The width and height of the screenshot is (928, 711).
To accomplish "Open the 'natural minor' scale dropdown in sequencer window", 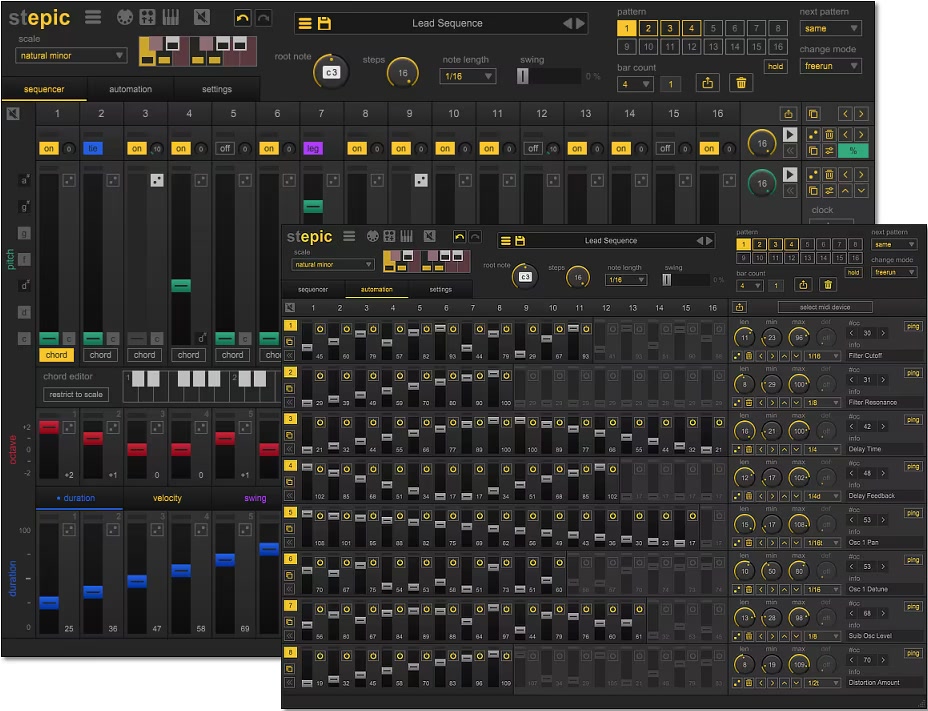I will [x=71, y=55].
